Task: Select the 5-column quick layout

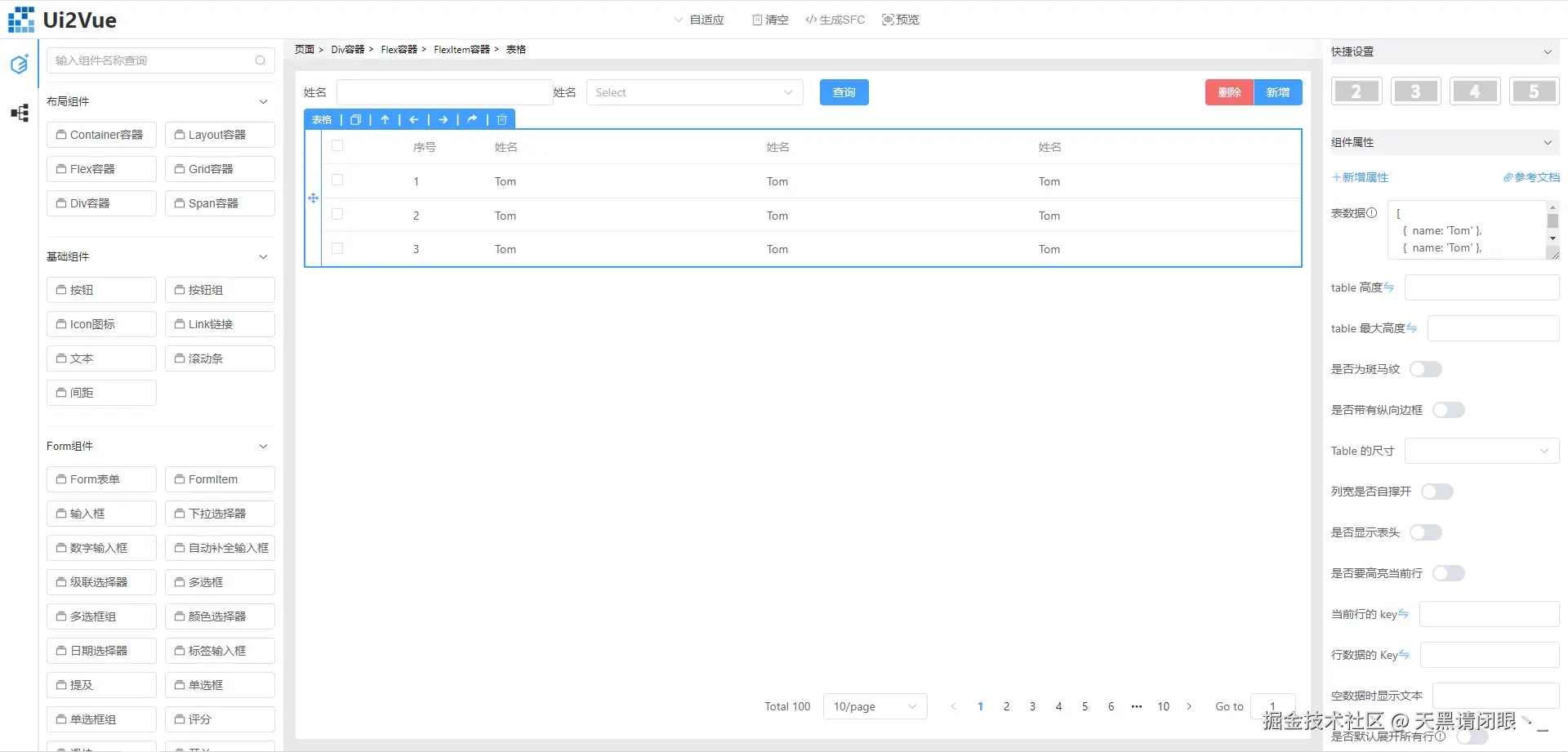Action: point(1535,91)
